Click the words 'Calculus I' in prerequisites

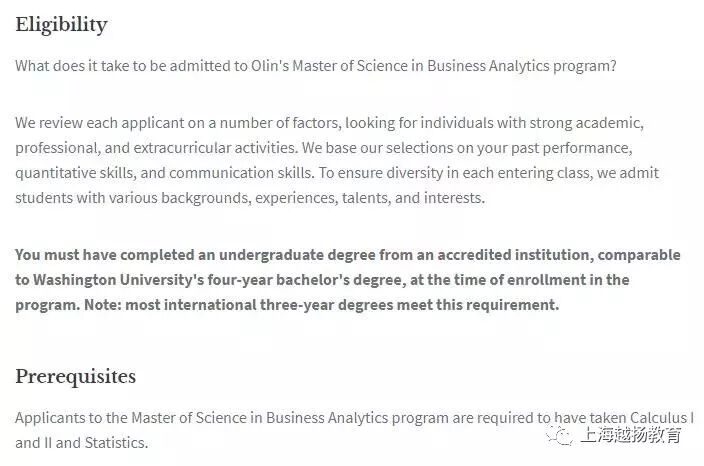662,418
